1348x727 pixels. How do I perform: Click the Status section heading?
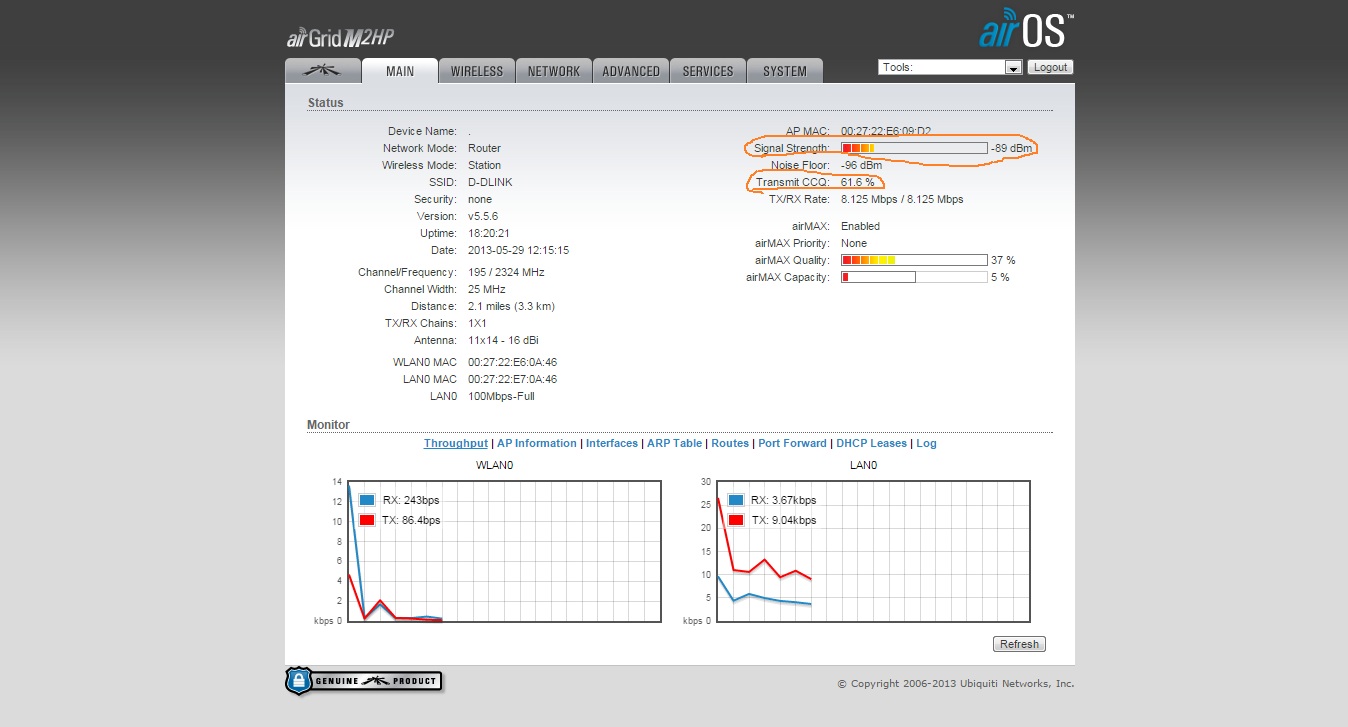coord(326,103)
